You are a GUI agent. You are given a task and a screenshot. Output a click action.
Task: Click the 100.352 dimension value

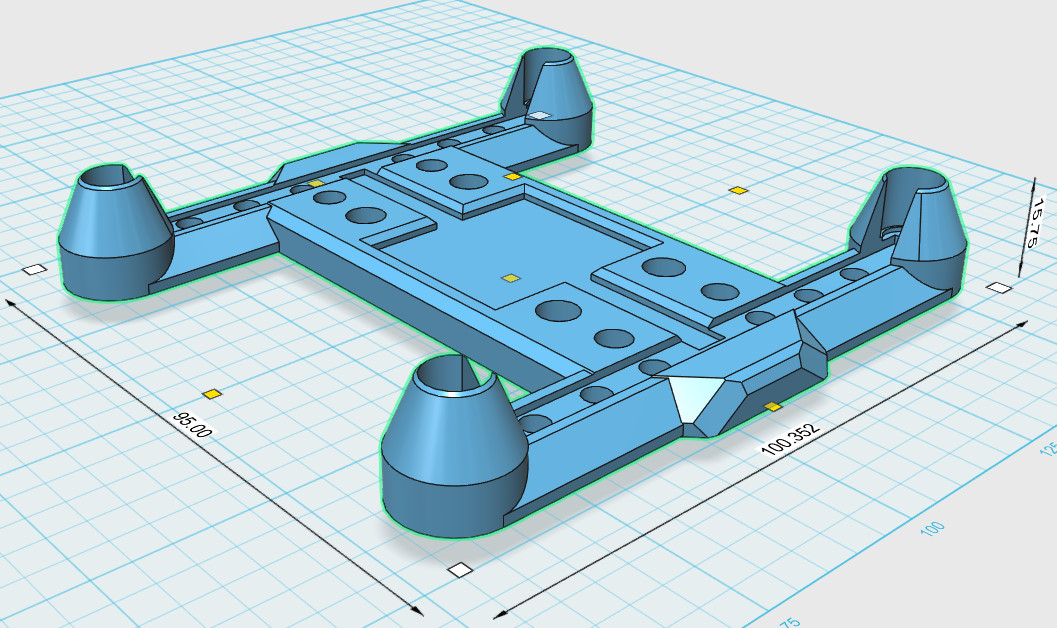click(x=791, y=439)
